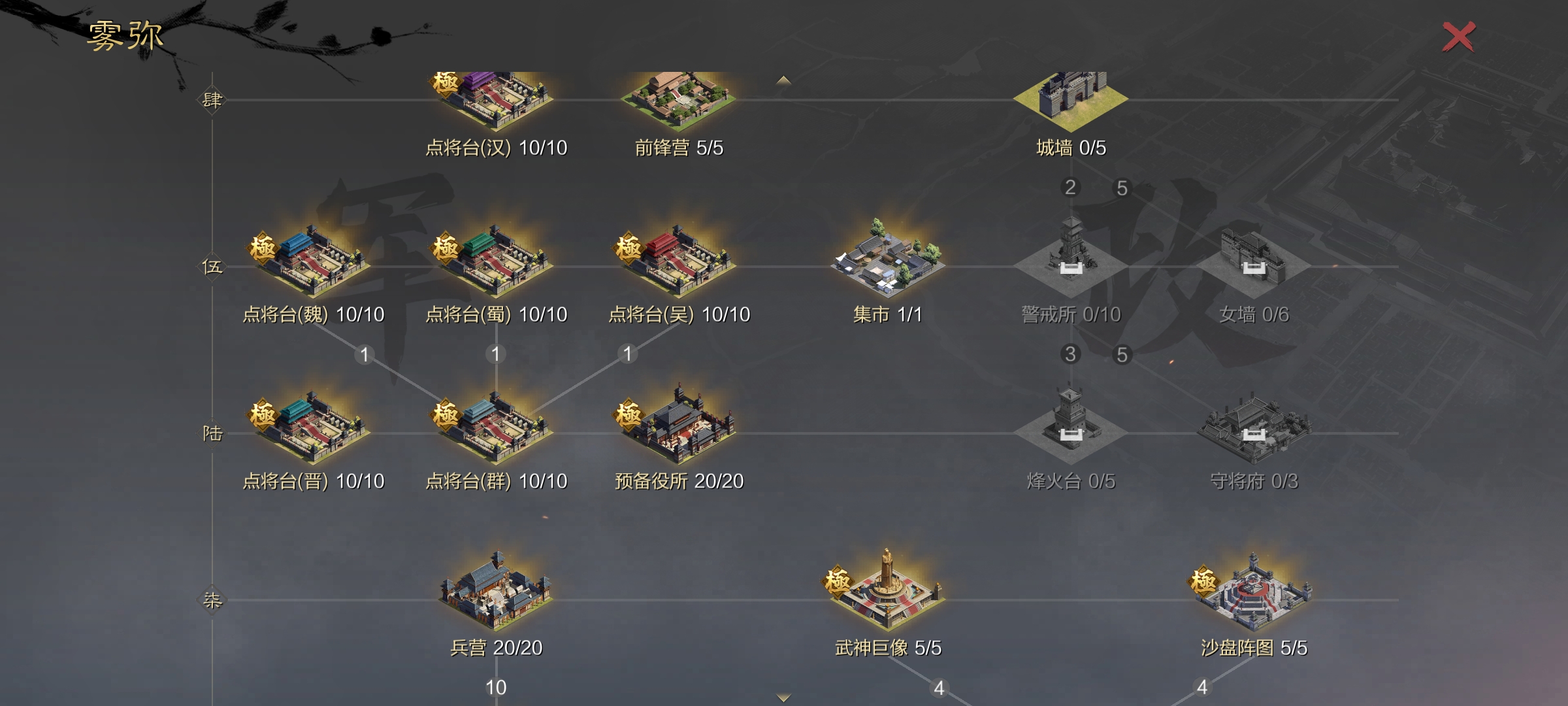Viewport: 1568px width, 706px height.
Task: Open the 点将台(晋) 10/10 label
Action: click(x=314, y=482)
